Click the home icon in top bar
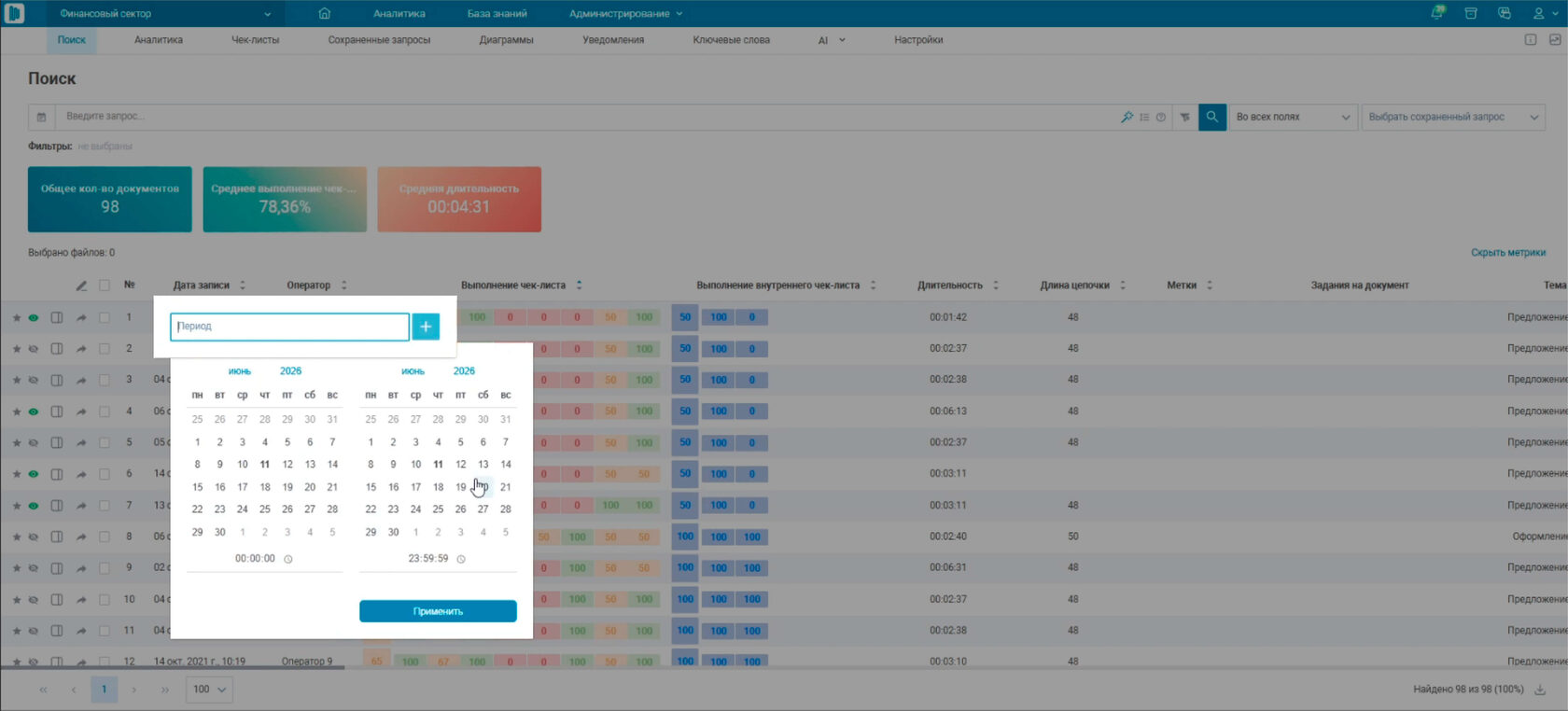This screenshot has height=711, width=1568. coord(325,13)
